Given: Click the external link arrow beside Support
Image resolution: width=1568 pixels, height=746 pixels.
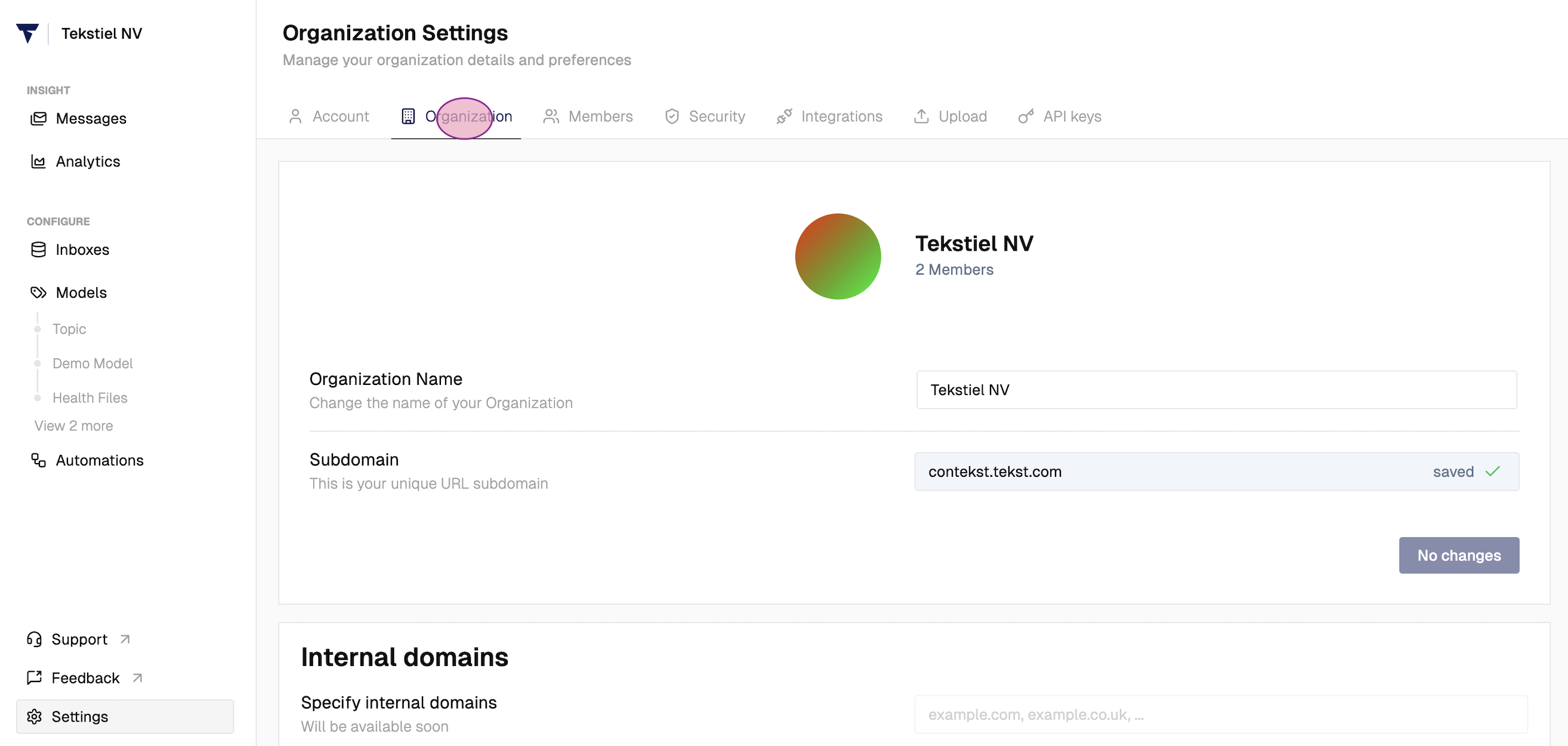Looking at the screenshot, I should pyautogui.click(x=125, y=639).
